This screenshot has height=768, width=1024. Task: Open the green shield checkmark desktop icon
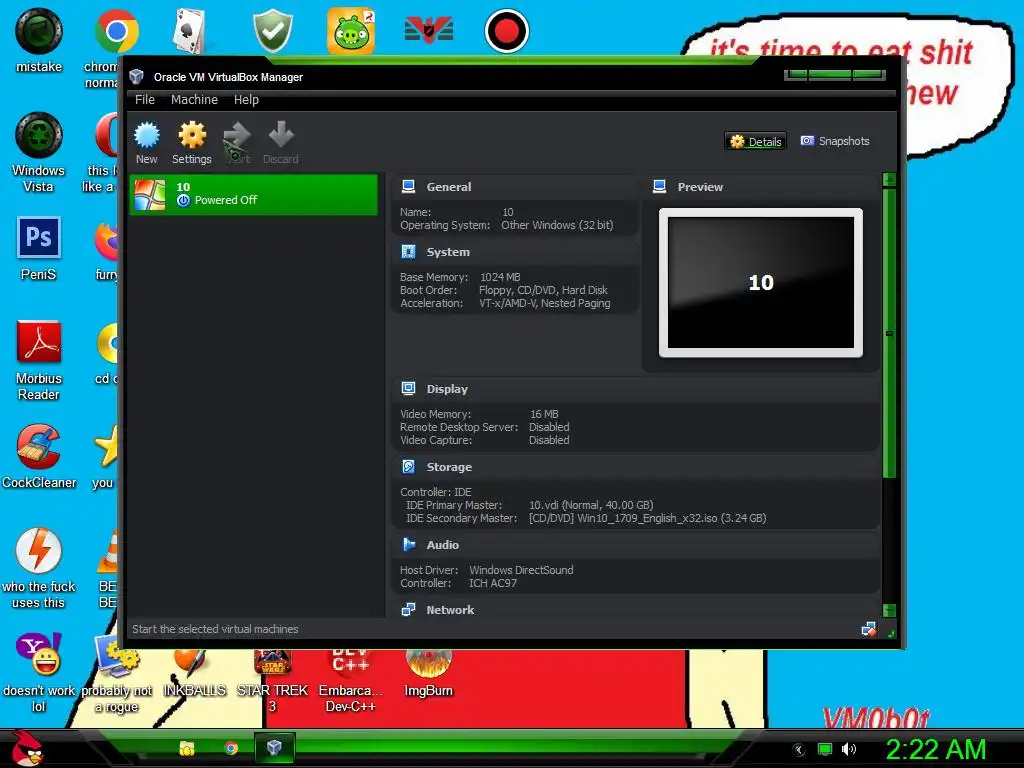(x=272, y=31)
